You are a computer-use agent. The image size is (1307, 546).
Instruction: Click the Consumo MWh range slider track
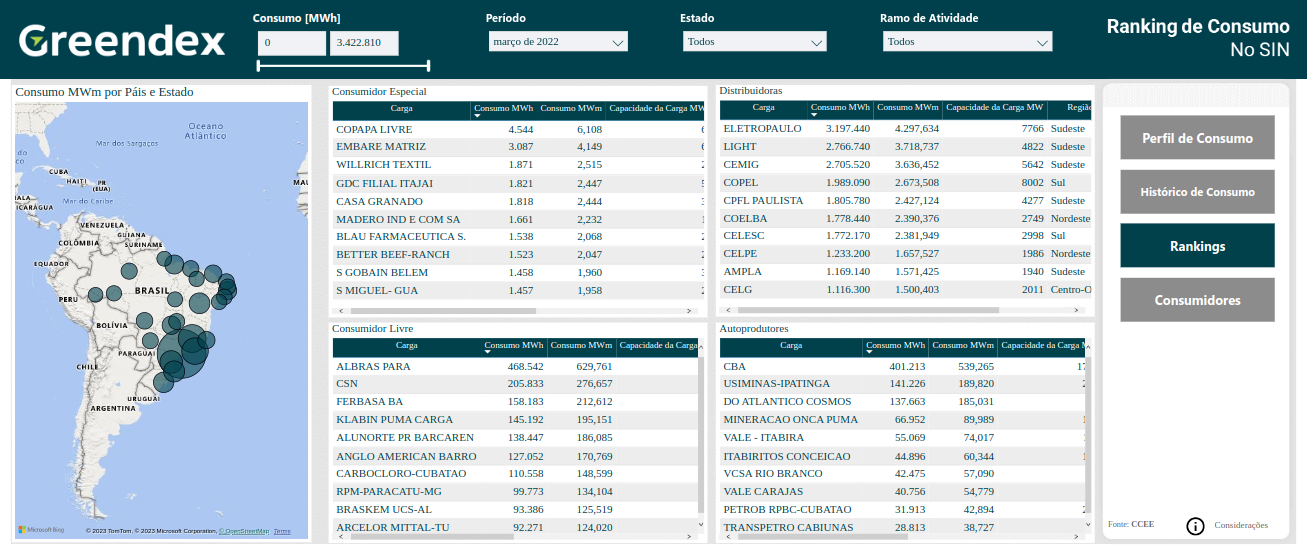(343, 66)
